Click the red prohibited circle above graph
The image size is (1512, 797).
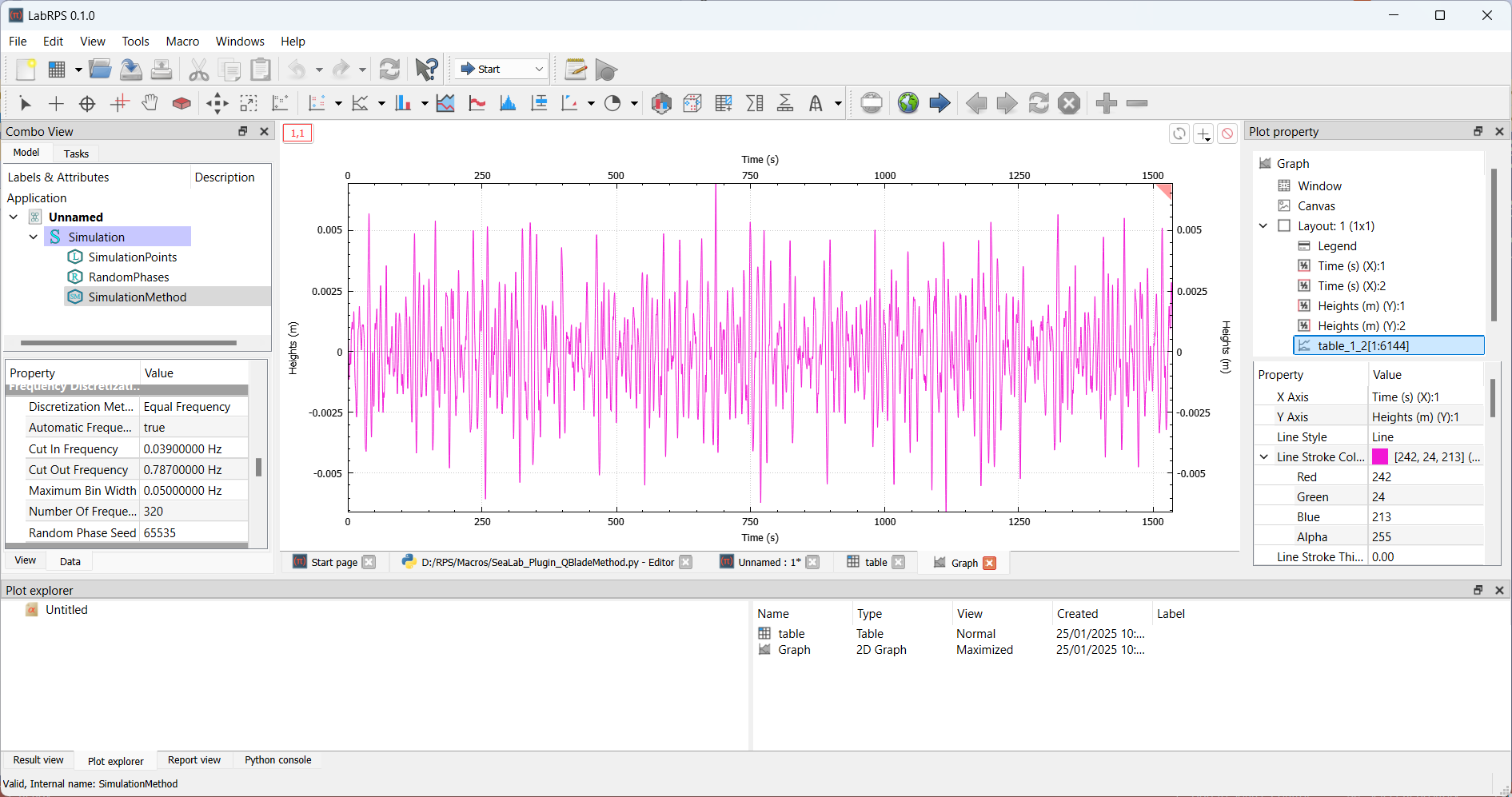1227,133
